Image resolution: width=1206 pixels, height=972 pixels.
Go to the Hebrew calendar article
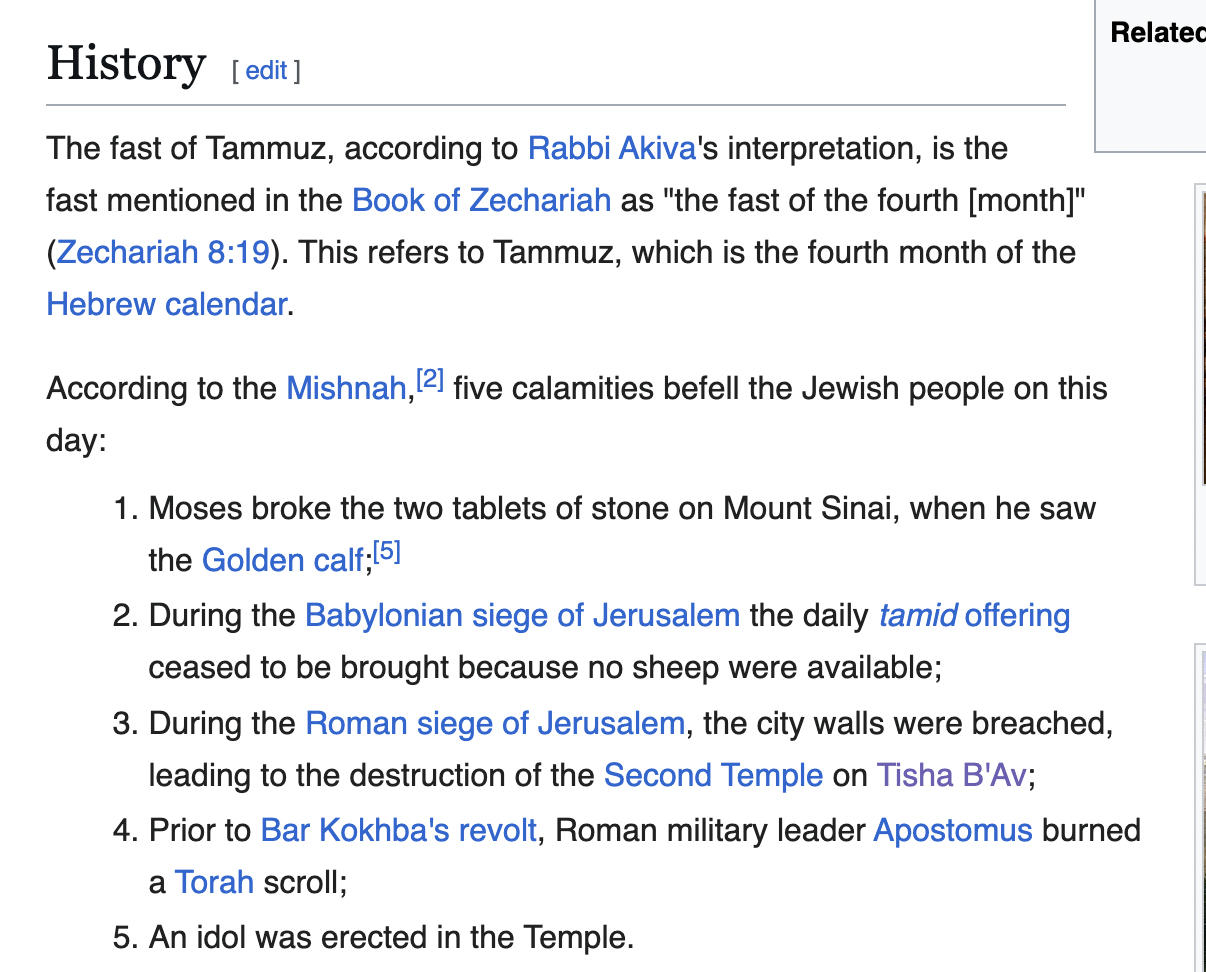166,304
